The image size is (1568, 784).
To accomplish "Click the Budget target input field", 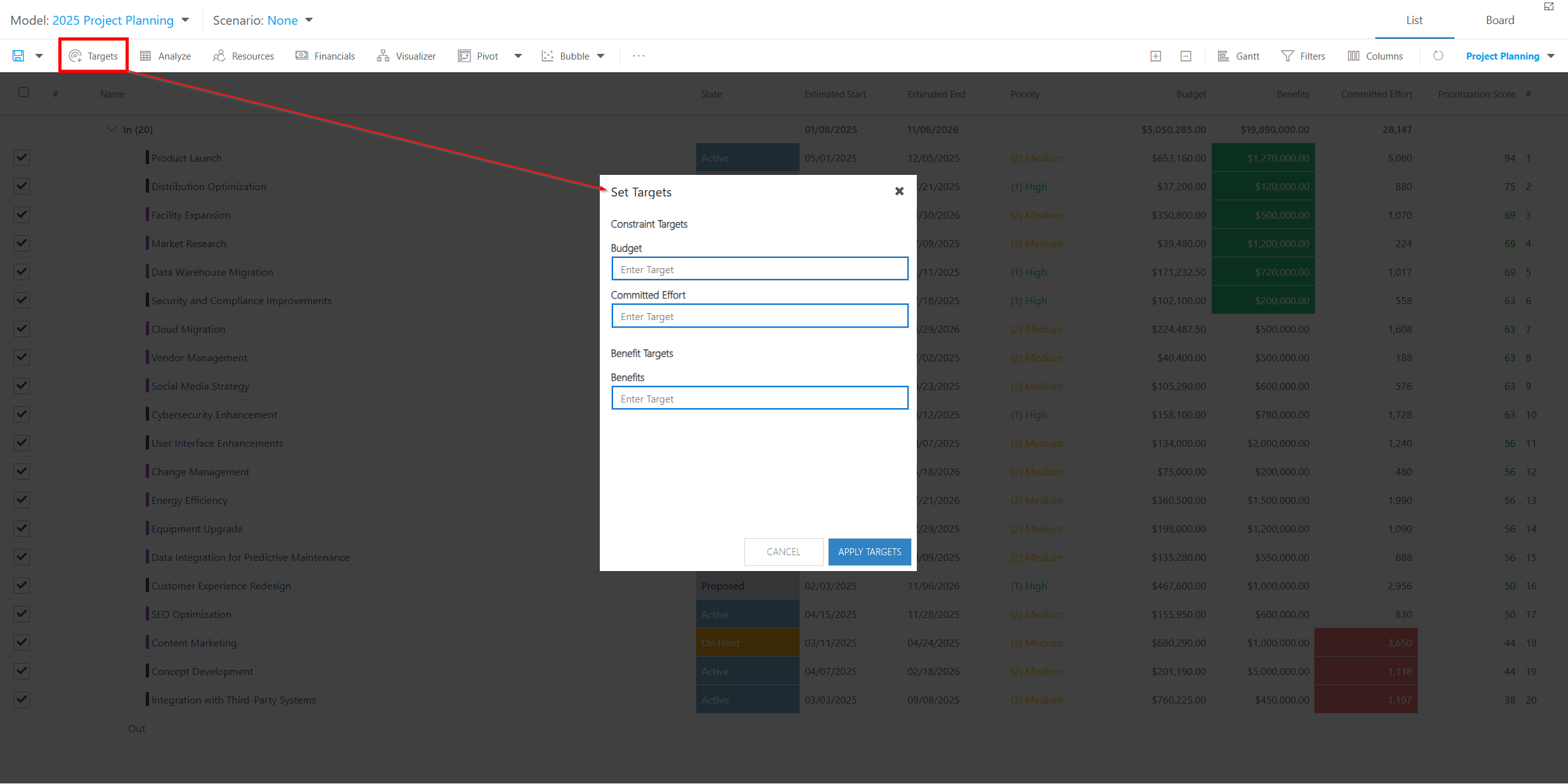I will (760, 269).
